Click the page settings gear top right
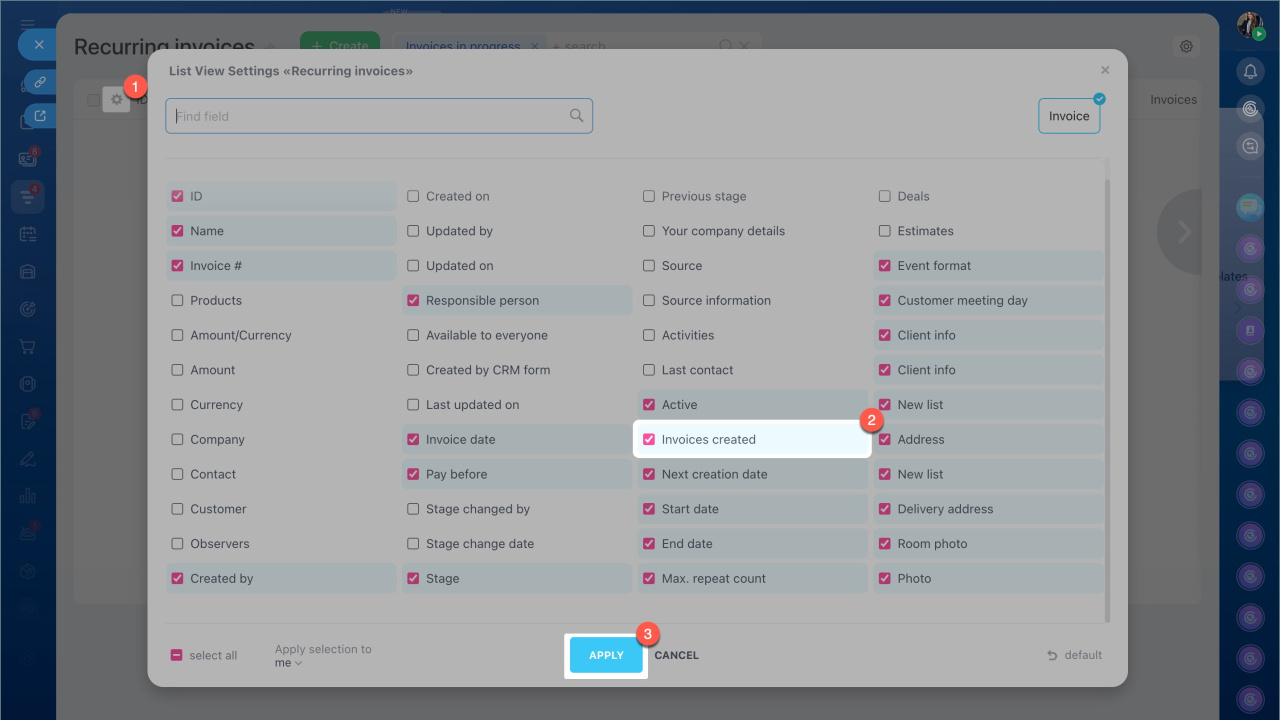Screen dimensions: 1280x720 coord(1186,46)
